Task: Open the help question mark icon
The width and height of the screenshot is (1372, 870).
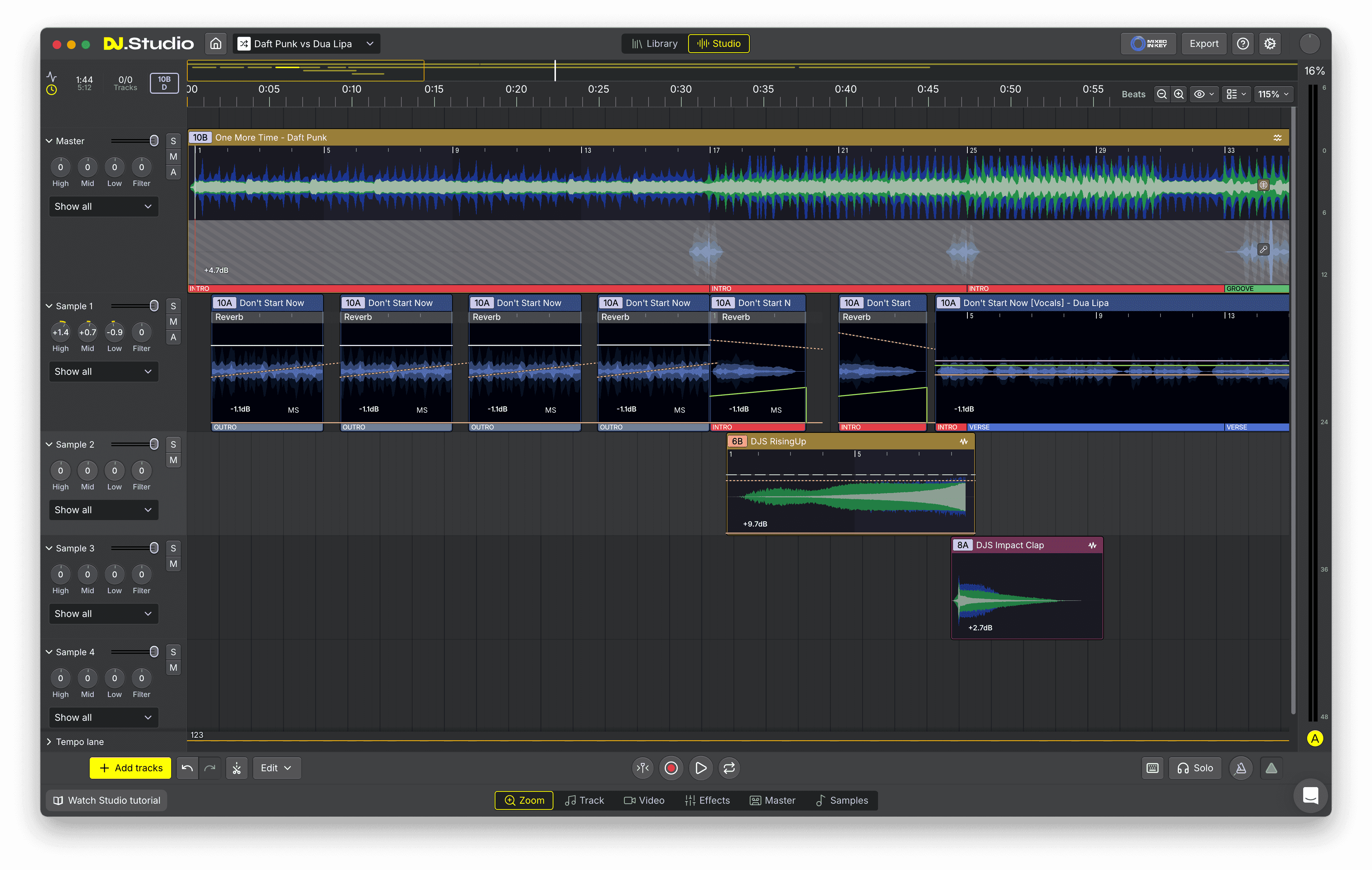Action: pyautogui.click(x=1243, y=43)
